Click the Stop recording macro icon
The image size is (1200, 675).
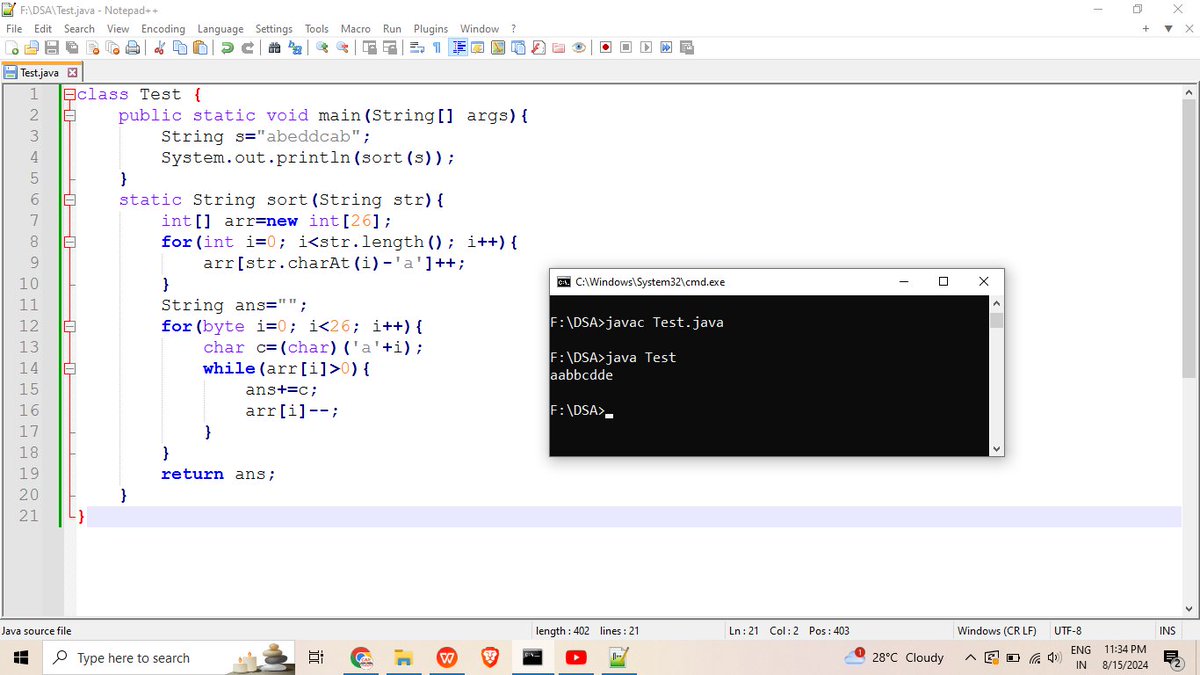pyautogui.click(x=626, y=48)
